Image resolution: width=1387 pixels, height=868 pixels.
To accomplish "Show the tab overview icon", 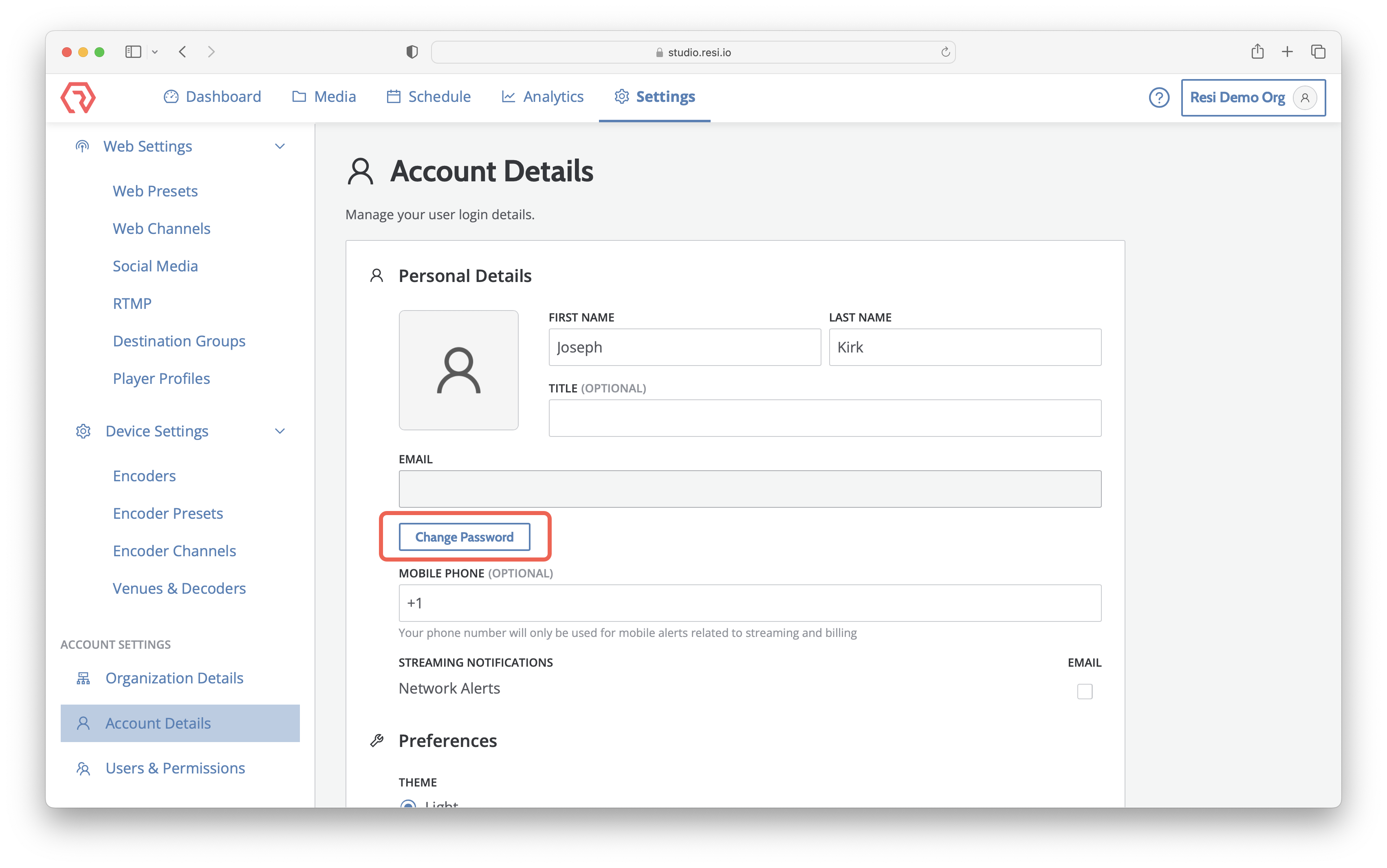I will pos(1318,52).
